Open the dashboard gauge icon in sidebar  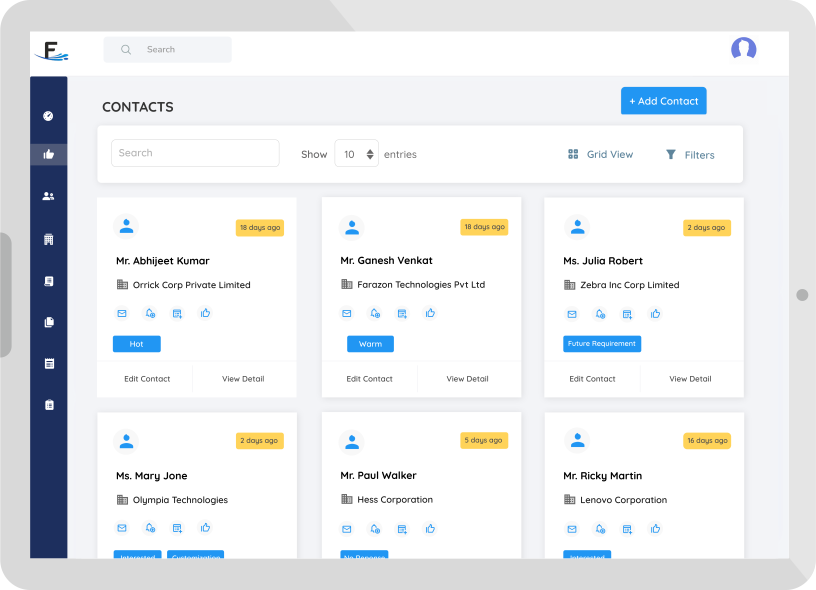pyautogui.click(x=48, y=116)
